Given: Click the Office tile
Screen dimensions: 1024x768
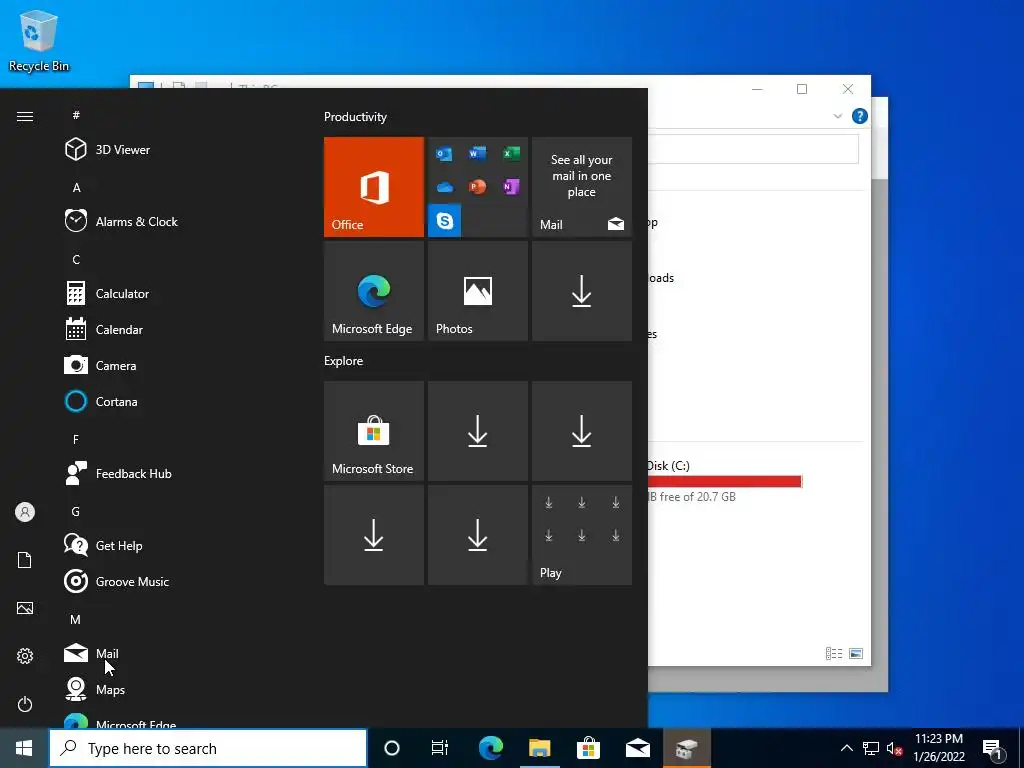Looking at the screenshot, I should (x=374, y=187).
